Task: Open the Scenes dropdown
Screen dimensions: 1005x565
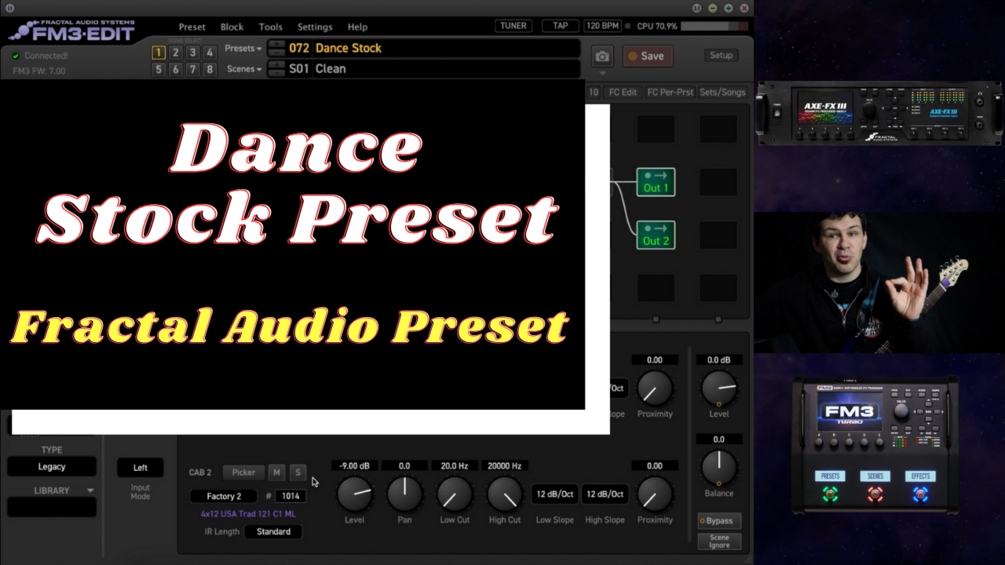Action: (244, 69)
